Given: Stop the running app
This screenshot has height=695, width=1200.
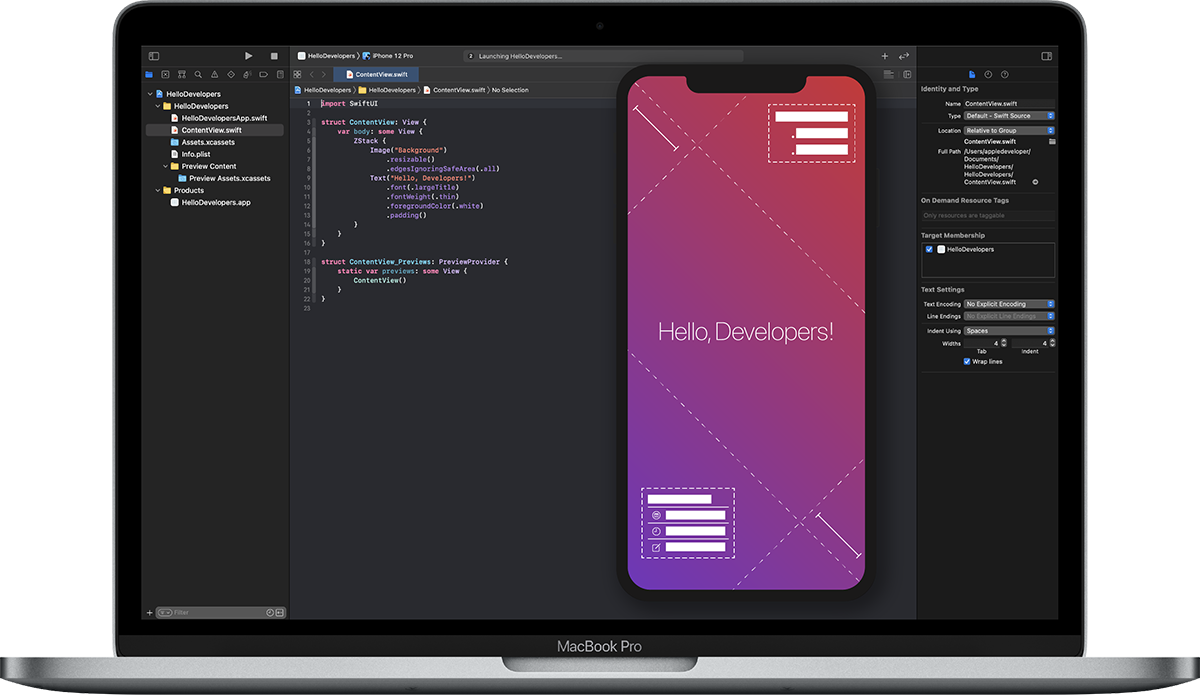Looking at the screenshot, I should click(273, 55).
